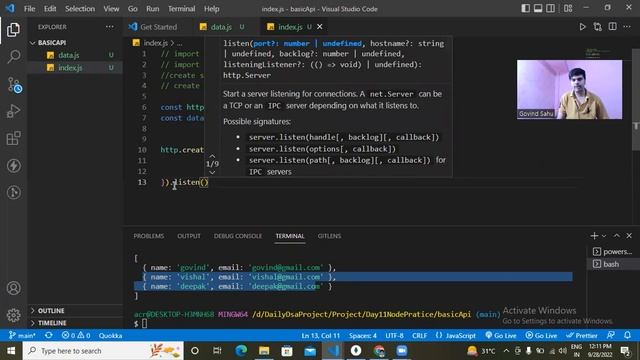Create a new terminal with plus icon
Viewport: 640px width, 360px height.
[x=594, y=236]
